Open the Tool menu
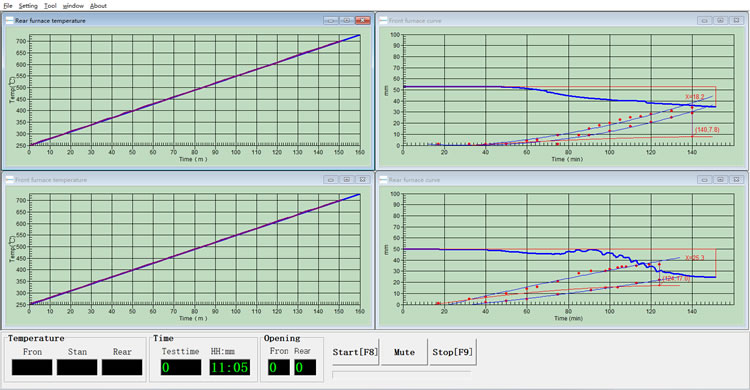750x390 pixels. pos(50,6)
